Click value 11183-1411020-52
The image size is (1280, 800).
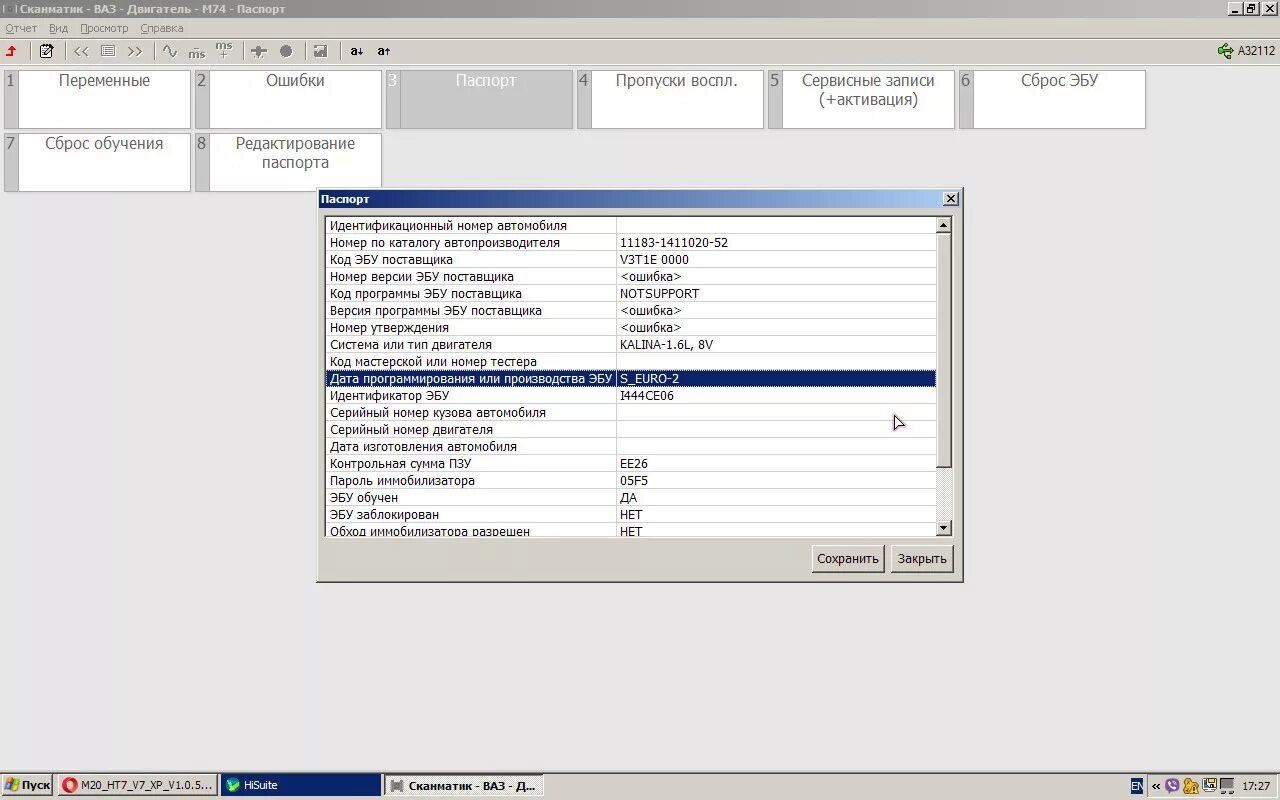[x=674, y=243]
